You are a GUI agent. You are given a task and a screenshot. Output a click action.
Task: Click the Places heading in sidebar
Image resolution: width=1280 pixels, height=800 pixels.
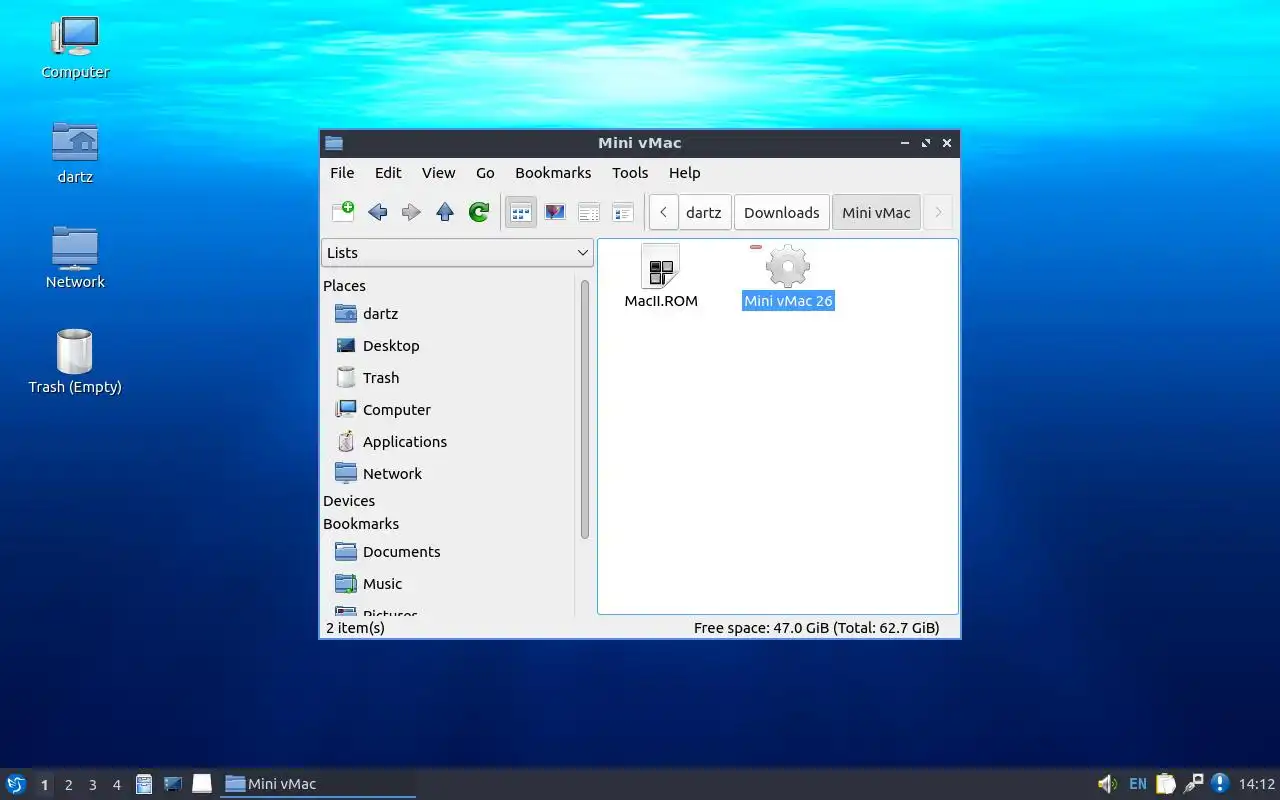click(344, 286)
